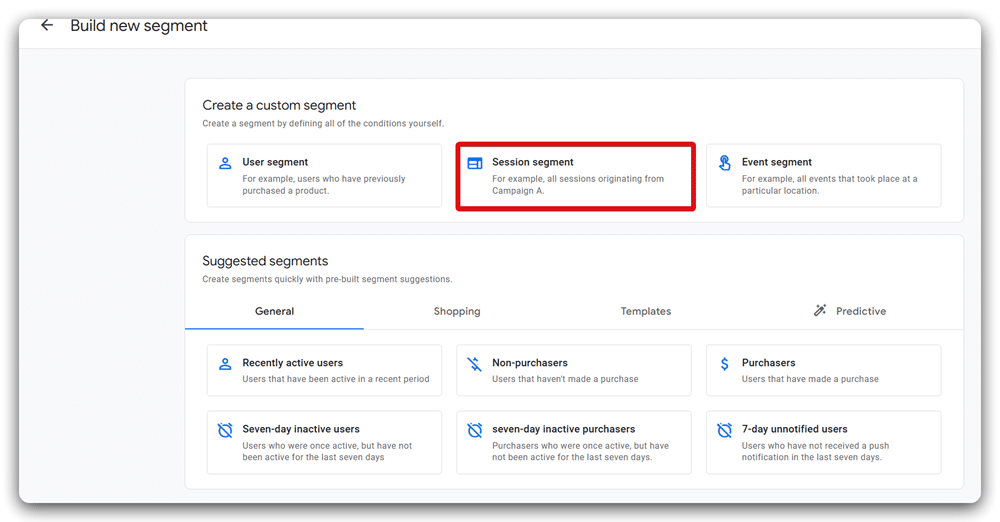Switch to the Predictive tab
Viewport: 1000px width, 522px height.
click(x=850, y=311)
